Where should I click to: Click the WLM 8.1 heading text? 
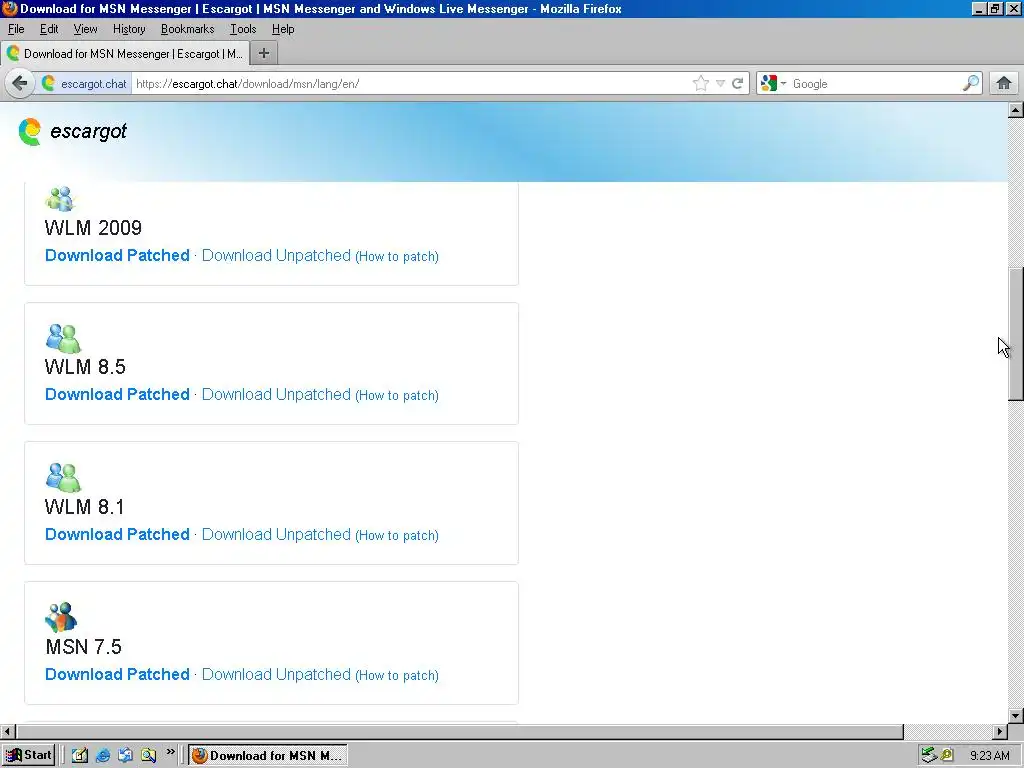tap(84, 506)
